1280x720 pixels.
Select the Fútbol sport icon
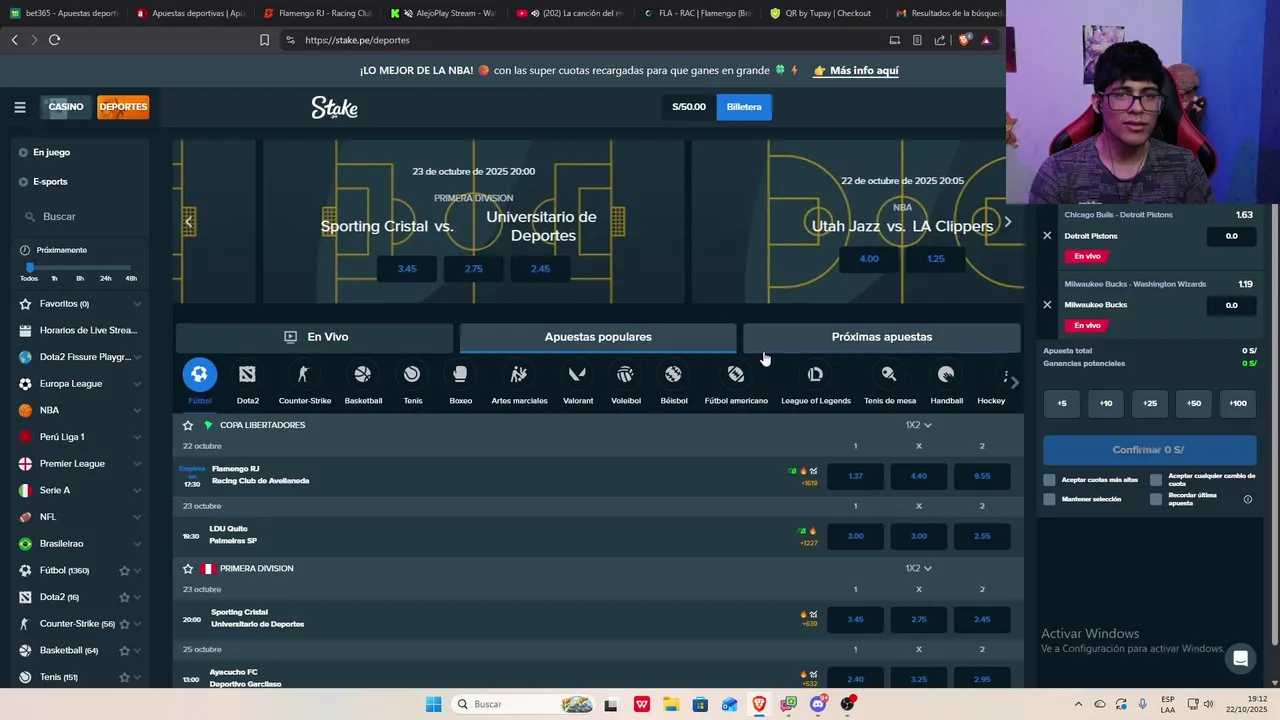(199, 374)
